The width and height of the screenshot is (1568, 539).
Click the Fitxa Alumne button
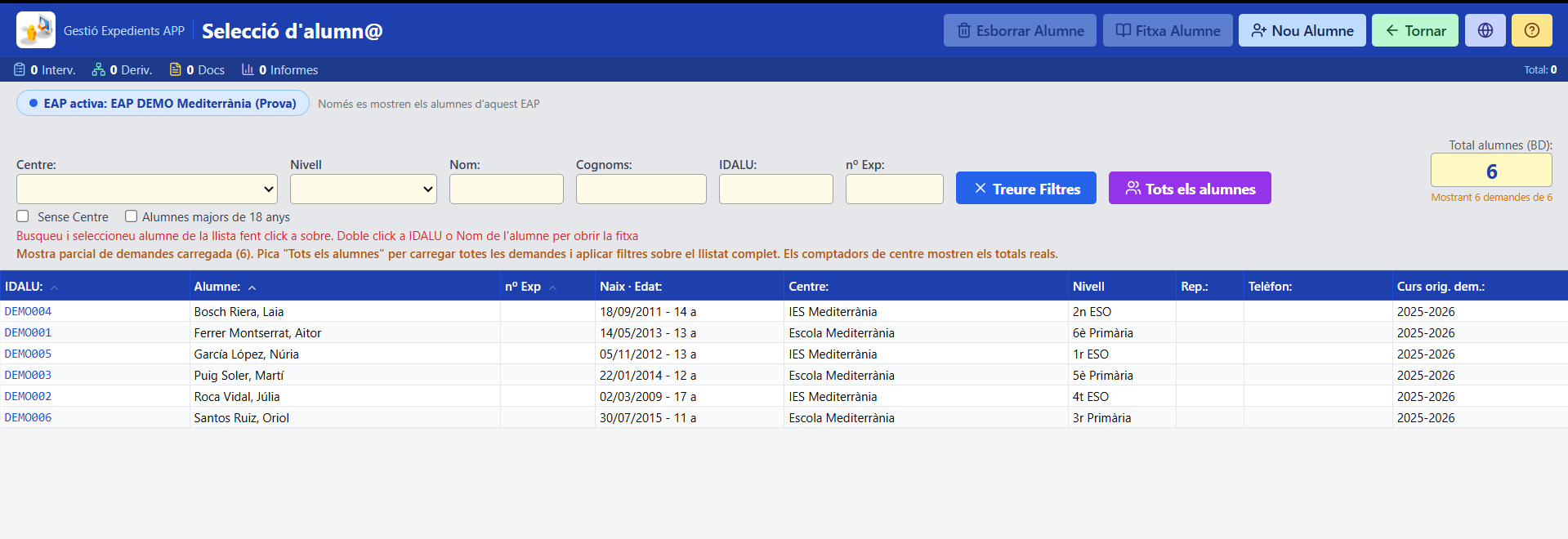pyautogui.click(x=1168, y=30)
